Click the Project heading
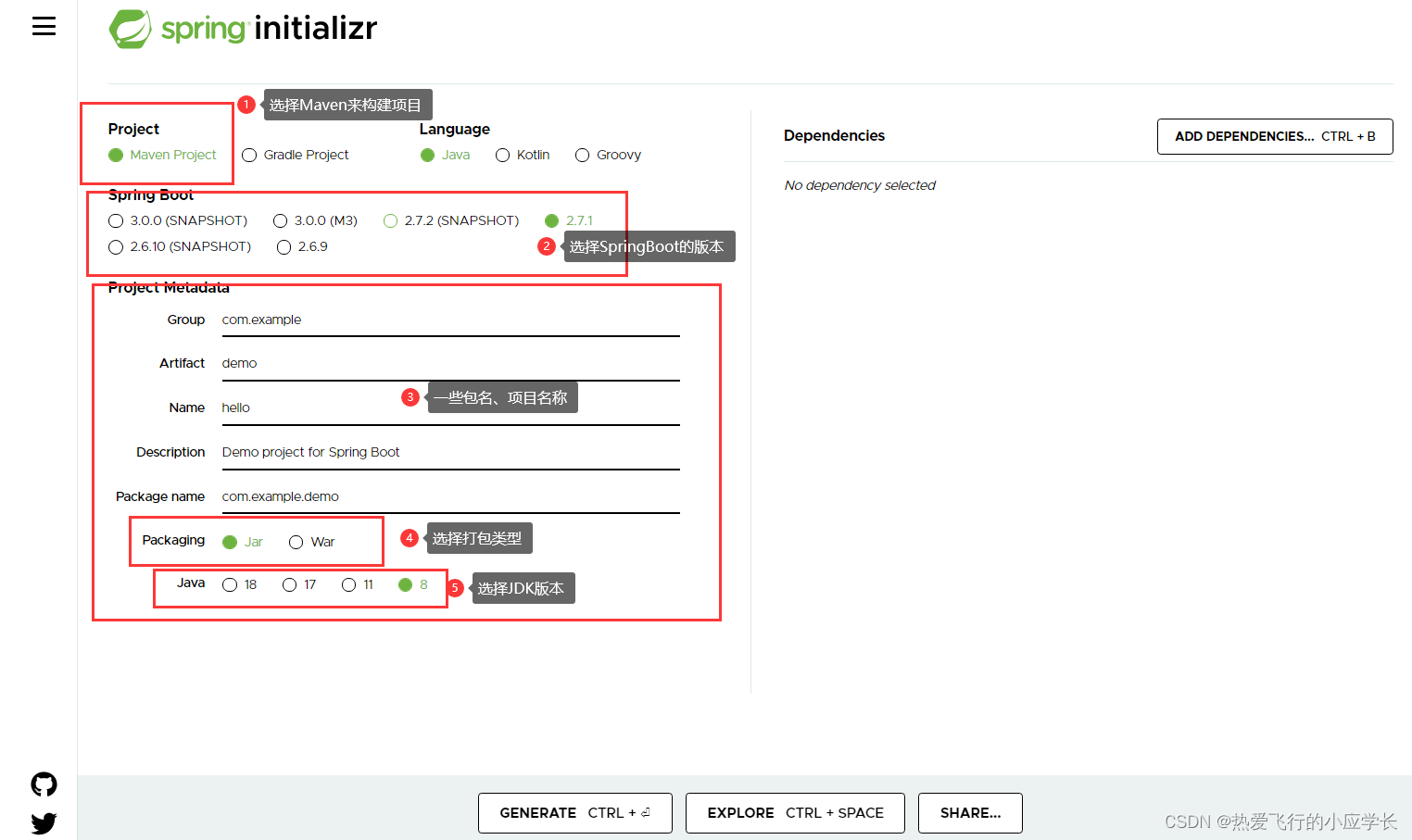Image resolution: width=1412 pixels, height=840 pixels. point(133,129)
